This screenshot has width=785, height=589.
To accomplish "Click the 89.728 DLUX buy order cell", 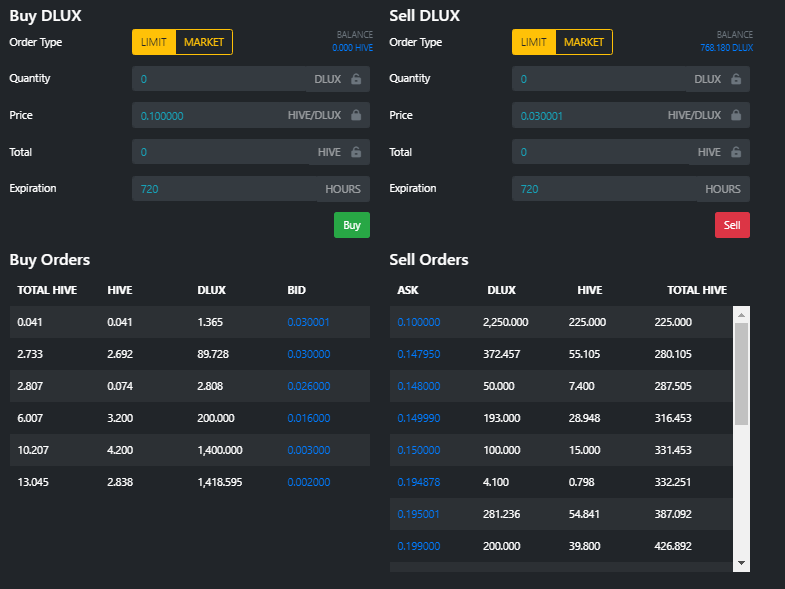I will 213,354.
